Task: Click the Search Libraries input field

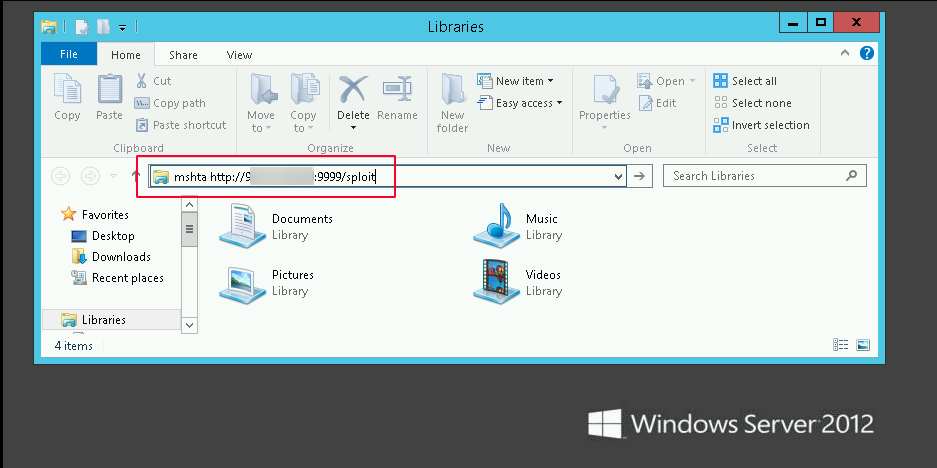Action: (755, 176)
